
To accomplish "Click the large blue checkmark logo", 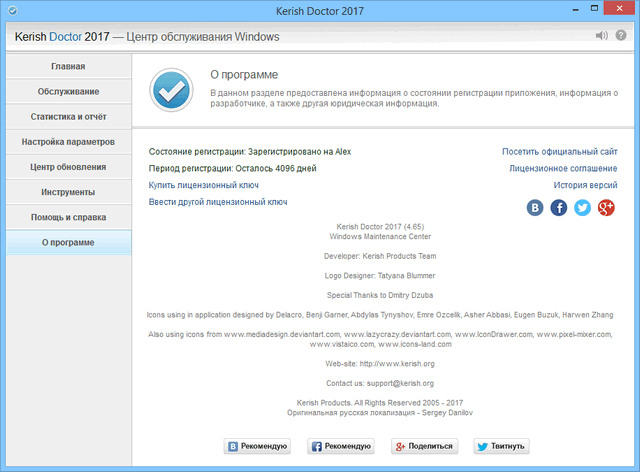I will pyautogui.click(x=170, y=90).
